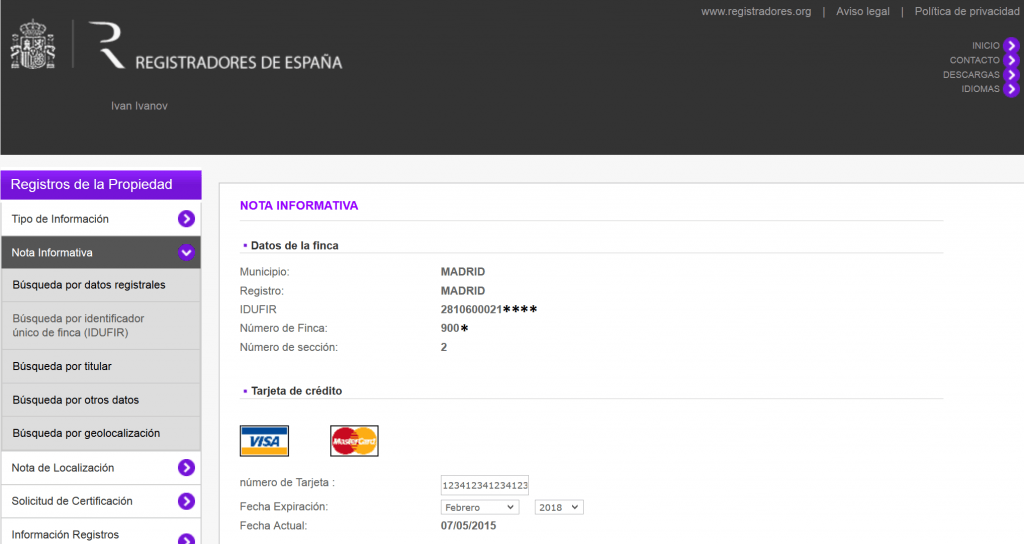
Task: Click the arrow icon beside DESCARGAS
Action: (x=1011, y=74)
